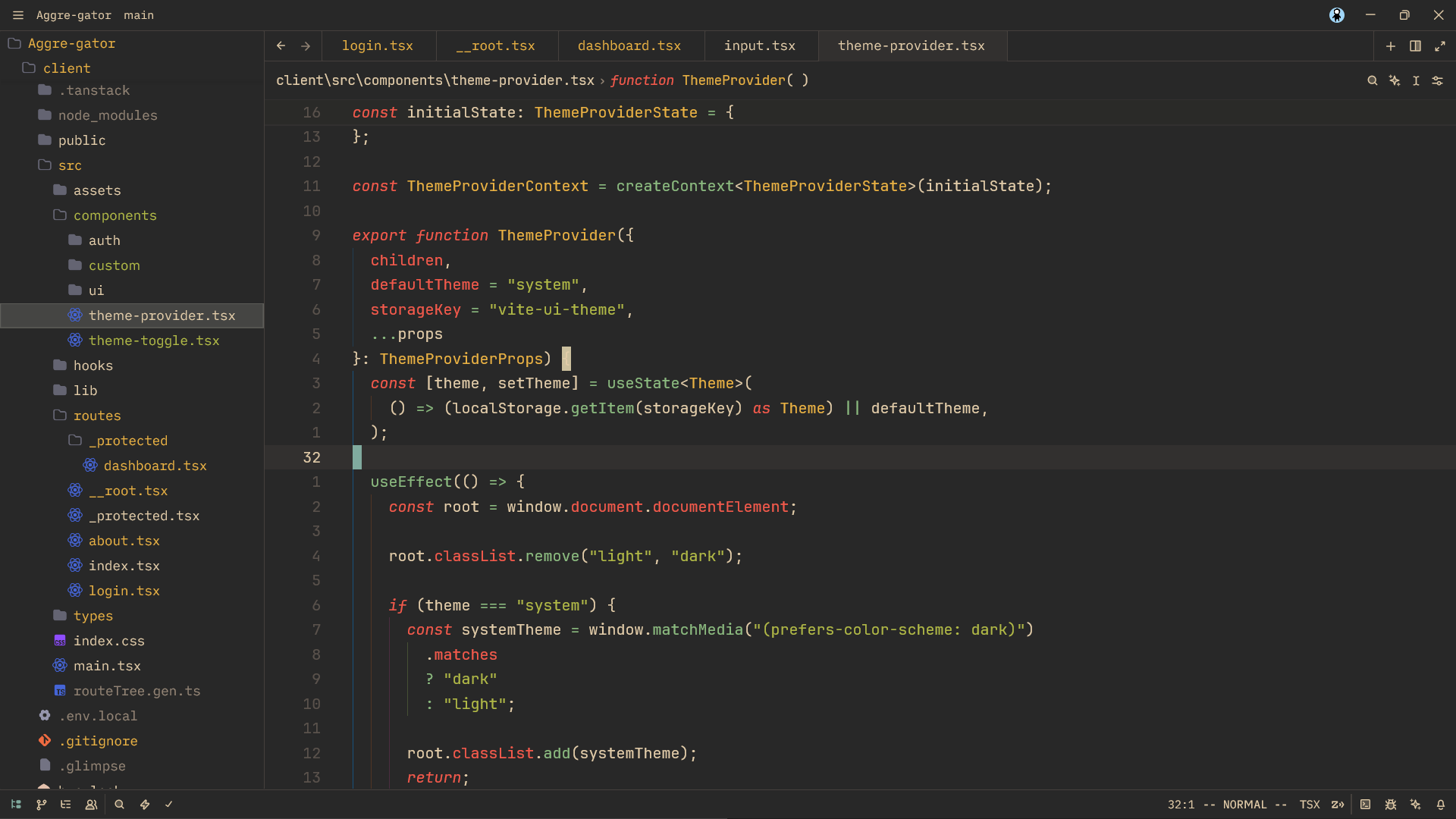The height and width of the screenshot is (819, 1456).
Task: Toggle the terminal panel icon
Action: [x=1365, y=805]
